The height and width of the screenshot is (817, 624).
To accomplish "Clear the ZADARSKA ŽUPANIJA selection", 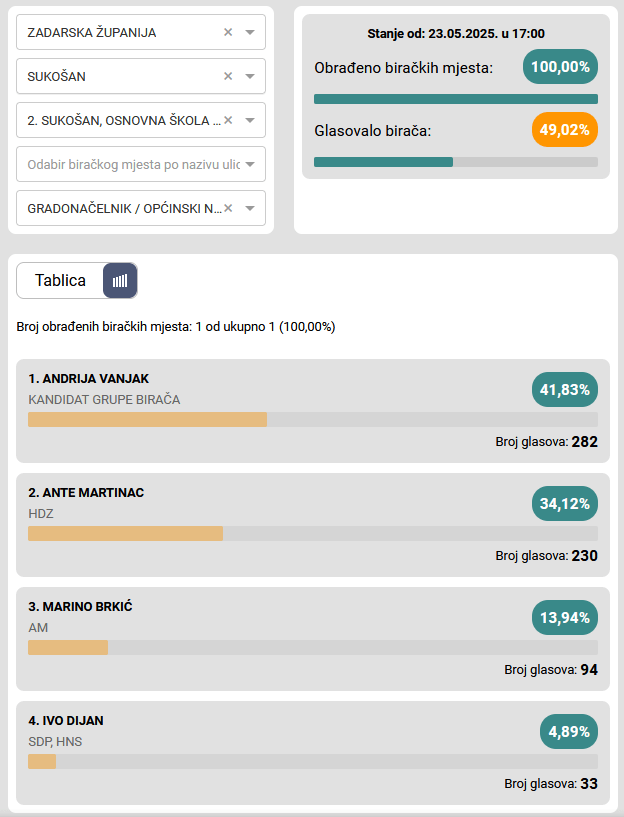I will [228, 32].
